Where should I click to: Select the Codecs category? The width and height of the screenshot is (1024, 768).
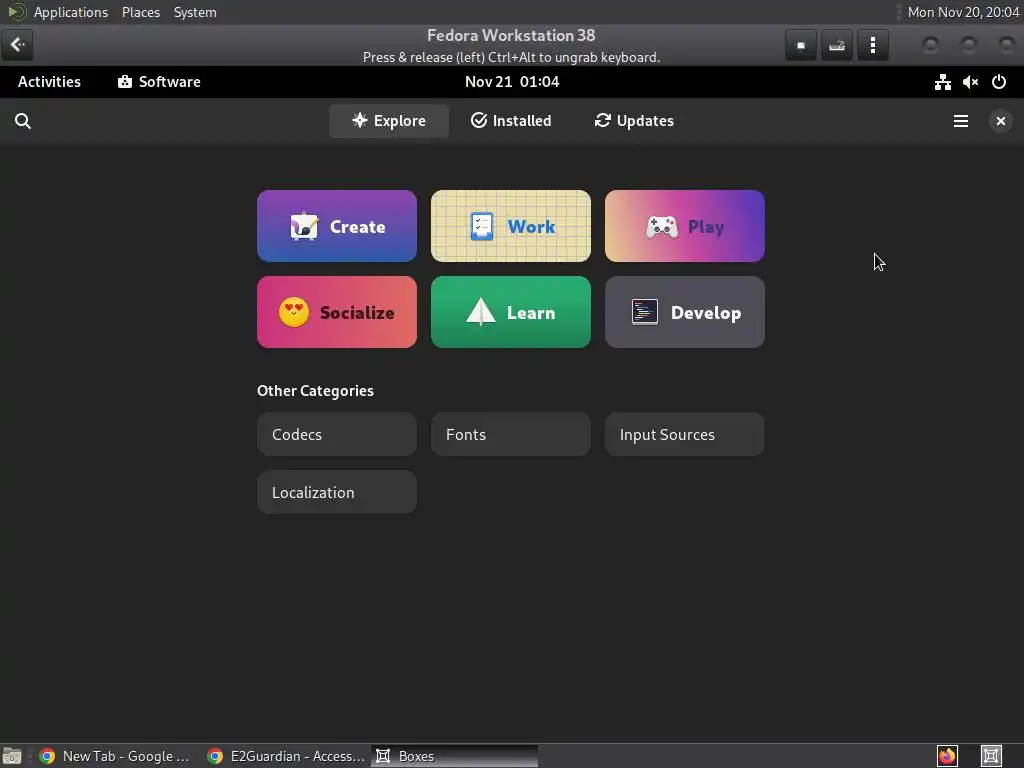click(337, 434)
